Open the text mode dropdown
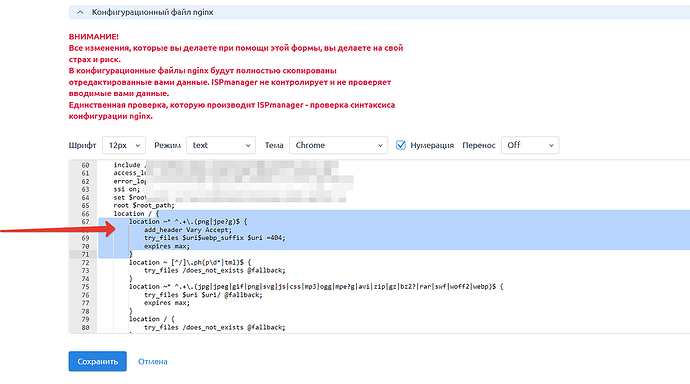The width and height of the screenshot is (690, 384). [221, 145]
